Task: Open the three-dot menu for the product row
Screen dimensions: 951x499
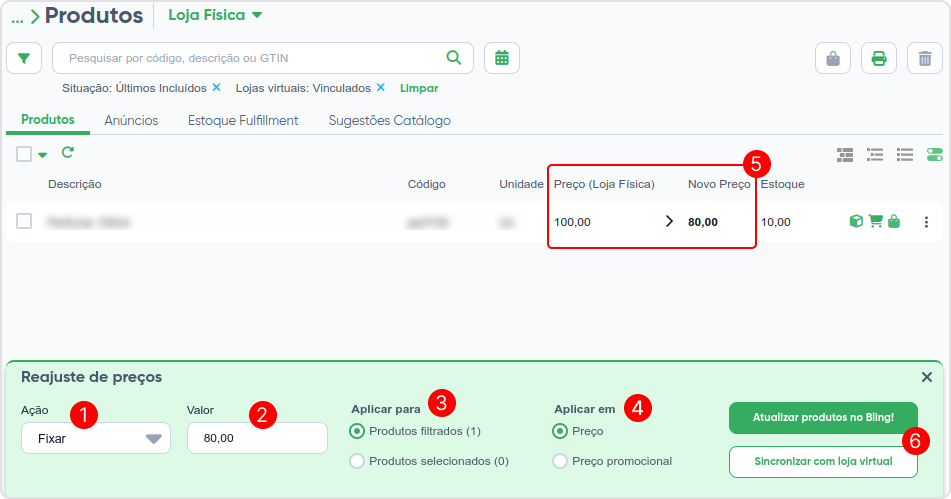Action: pos(926,222)
